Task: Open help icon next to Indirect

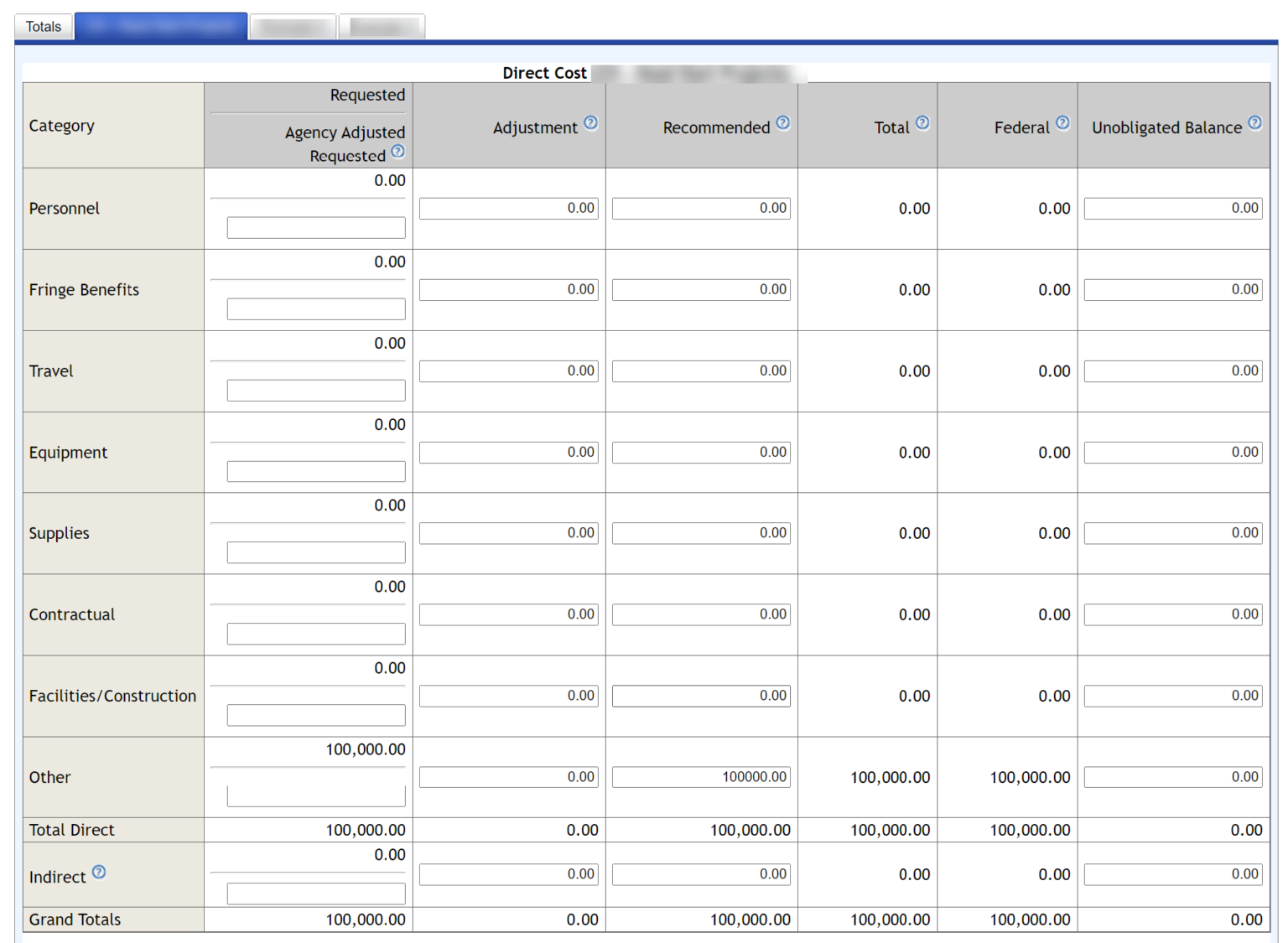Action: point(99,873)
